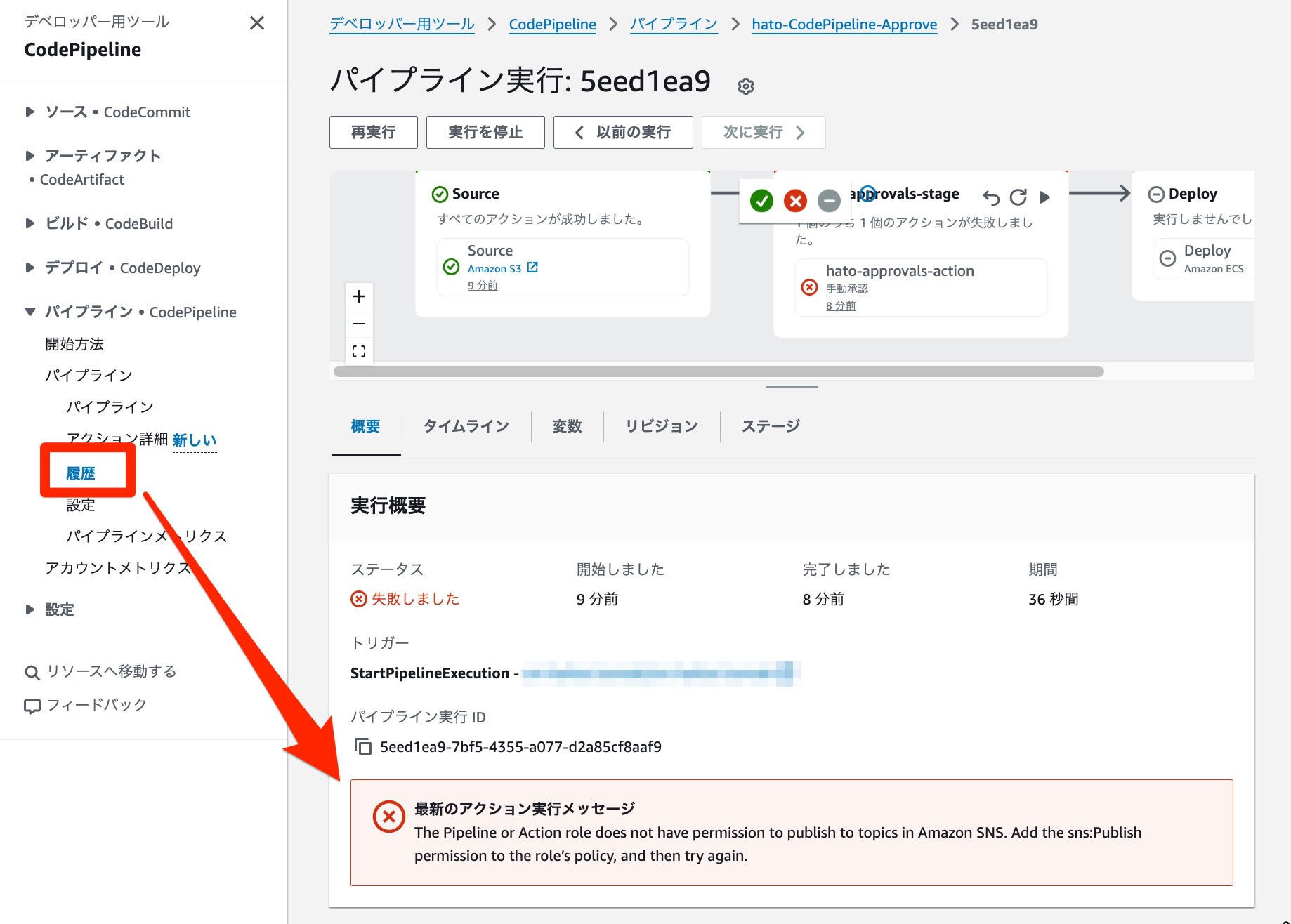Open pipeline execution settings gear icon

click(745, 86)
